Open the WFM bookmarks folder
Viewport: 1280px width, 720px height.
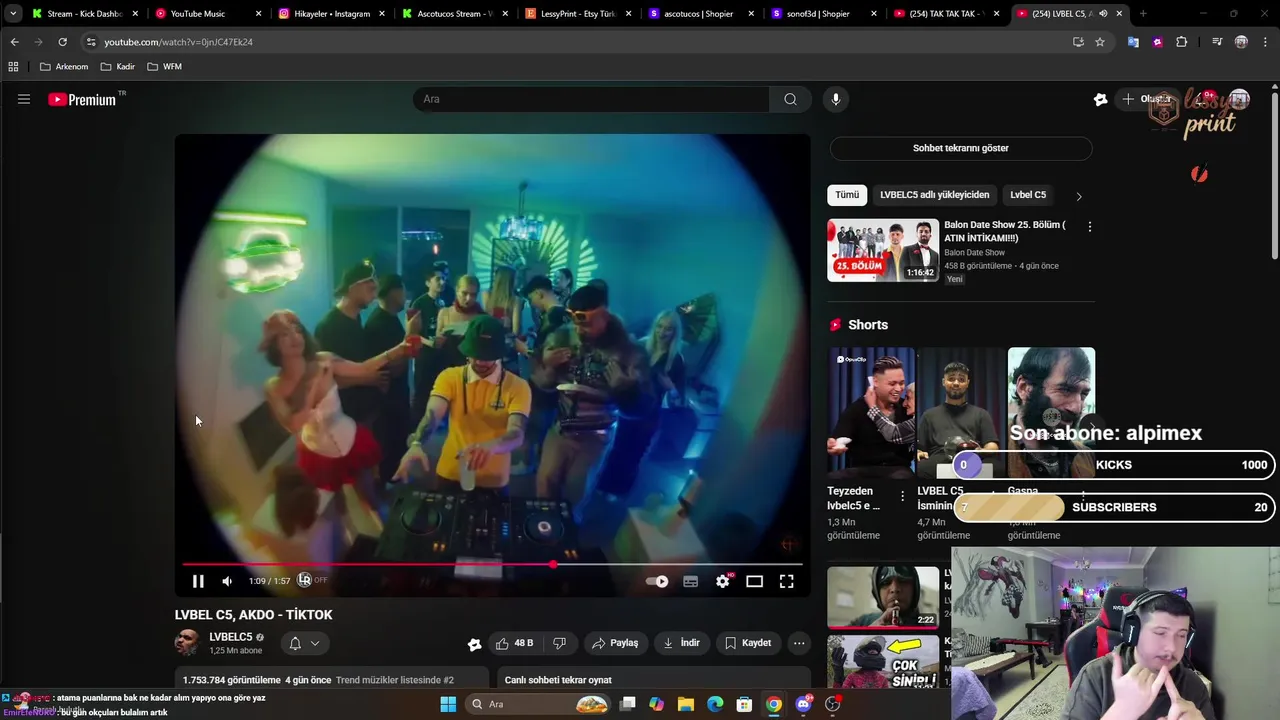coord(164,67)
